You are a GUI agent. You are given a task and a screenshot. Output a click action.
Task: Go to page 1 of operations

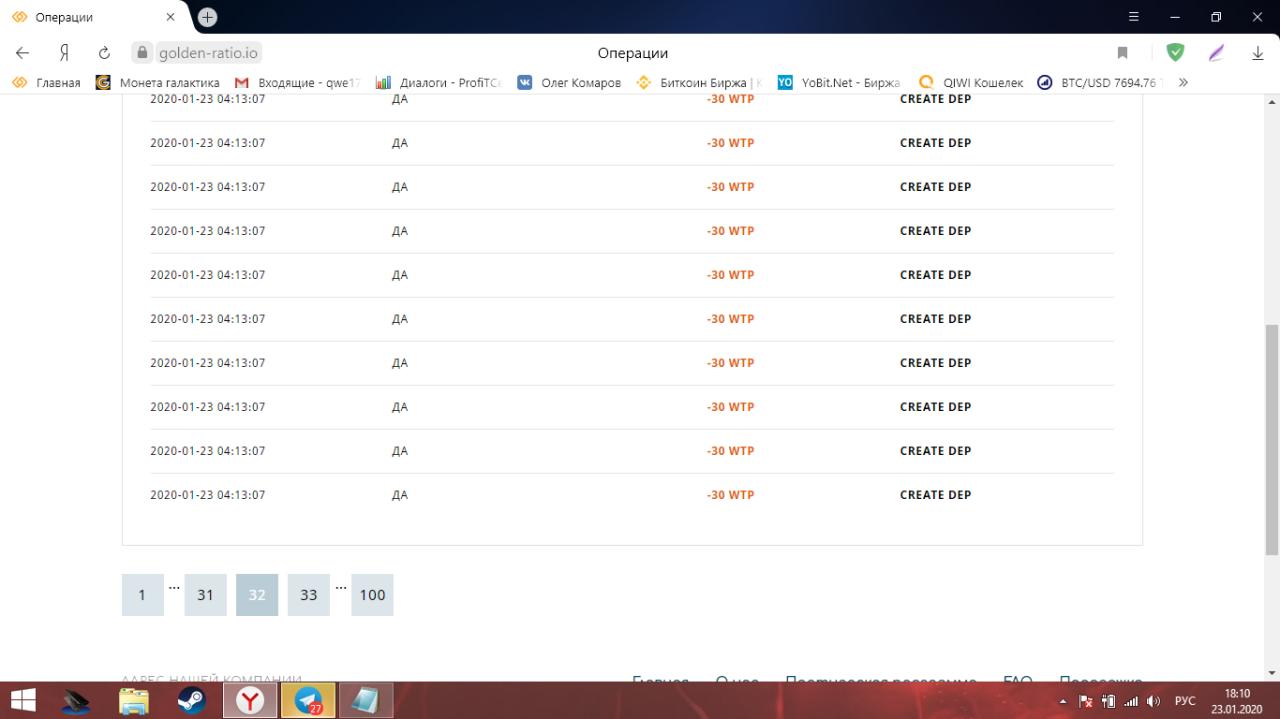tap(142, 595)
